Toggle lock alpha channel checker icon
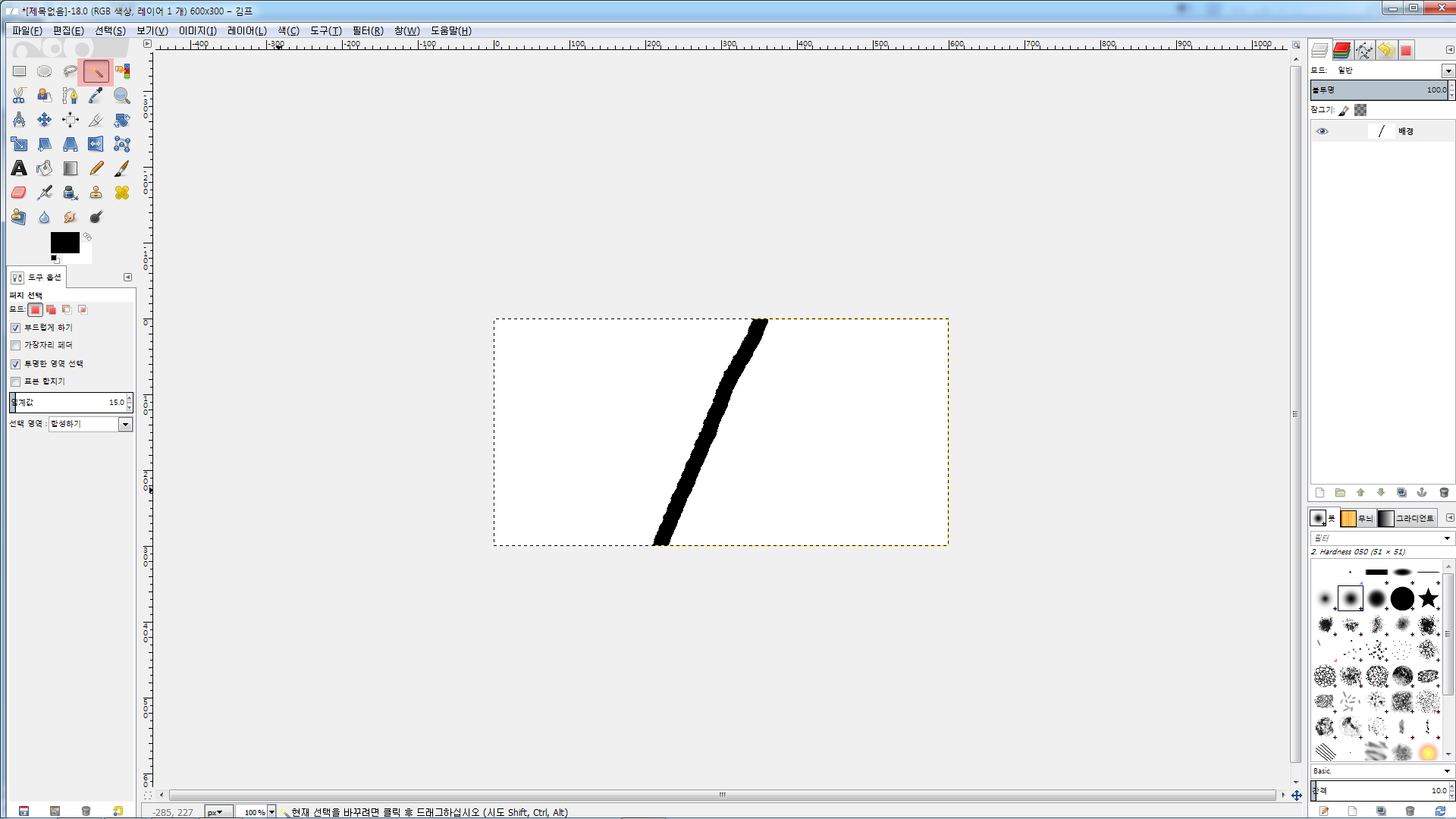Viewport: 1456px width, 819px height. pyautogui.click(x=1360, y=111)
